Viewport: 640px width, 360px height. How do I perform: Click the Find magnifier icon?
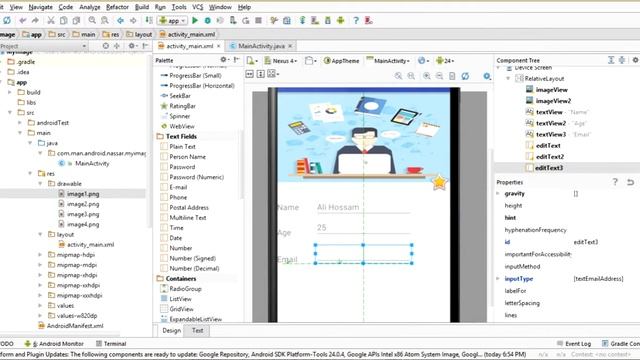92,20
